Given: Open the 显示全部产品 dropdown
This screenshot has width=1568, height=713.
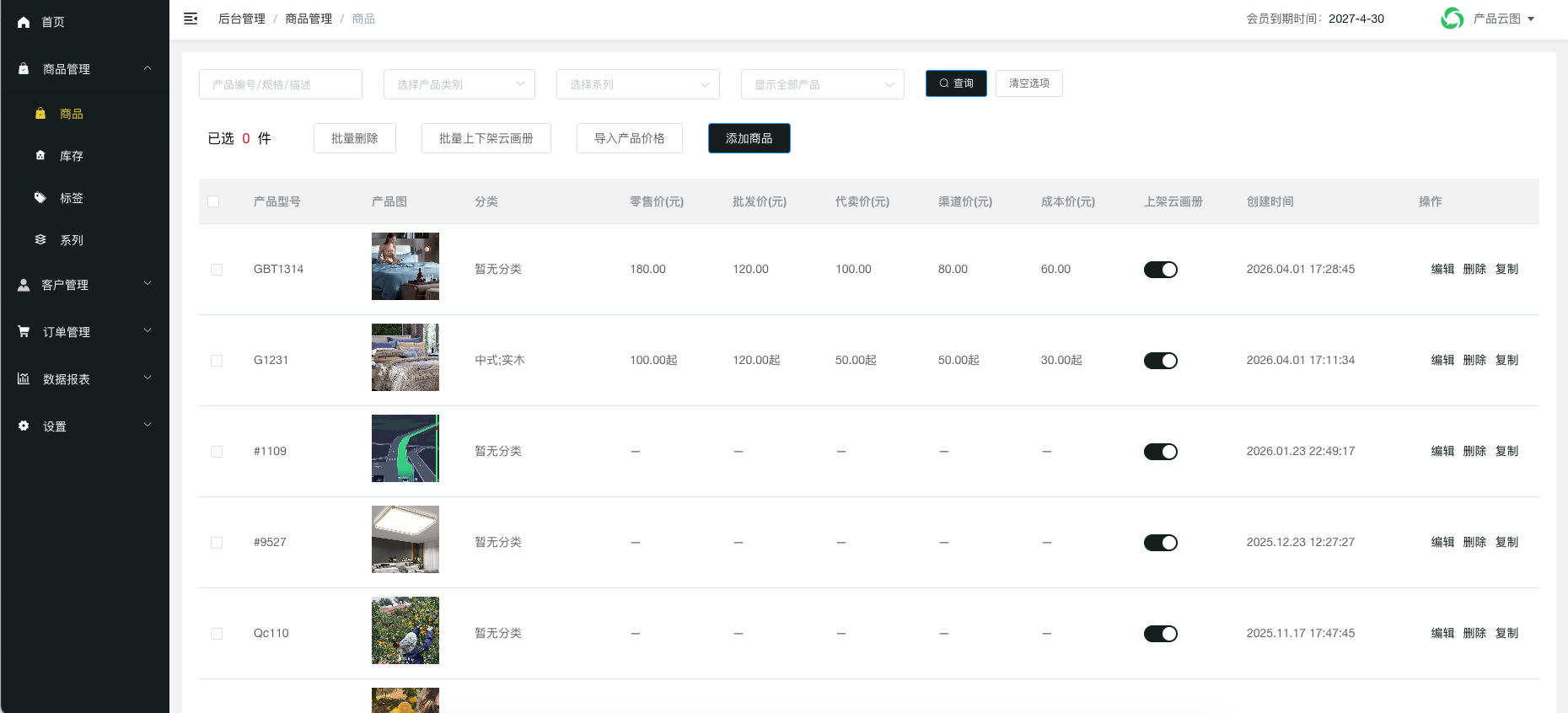Looking at the screenshot, I should (x=823, y=84).
